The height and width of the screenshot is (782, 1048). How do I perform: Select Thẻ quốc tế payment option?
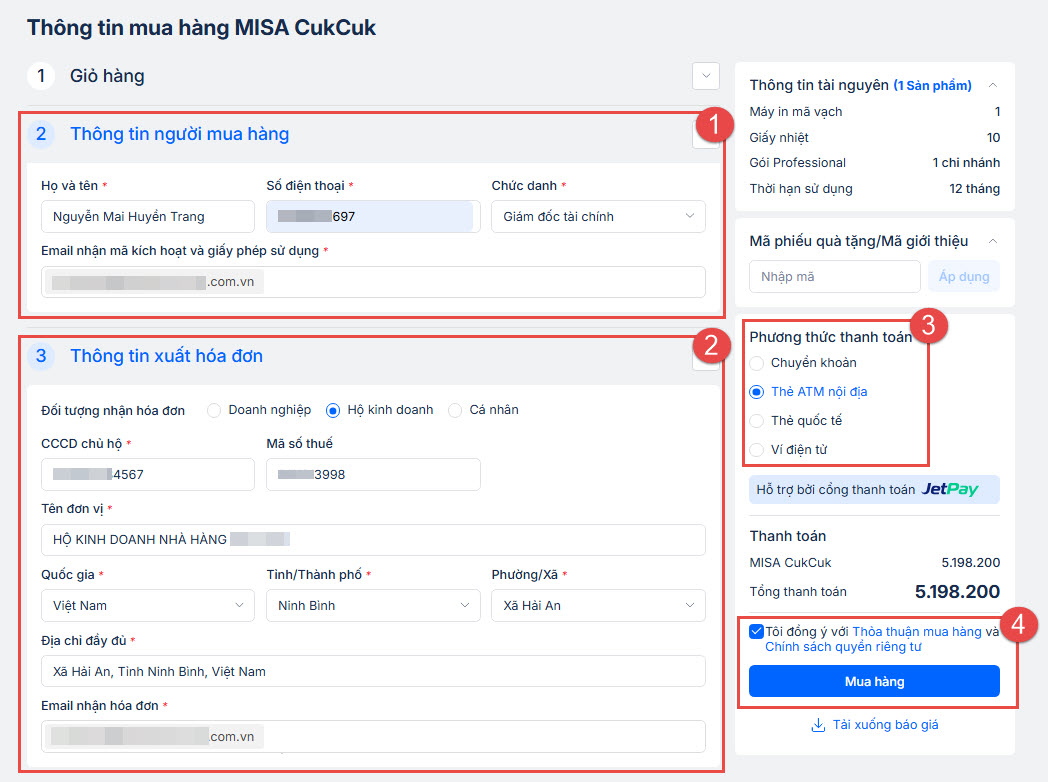click(757, 421)
